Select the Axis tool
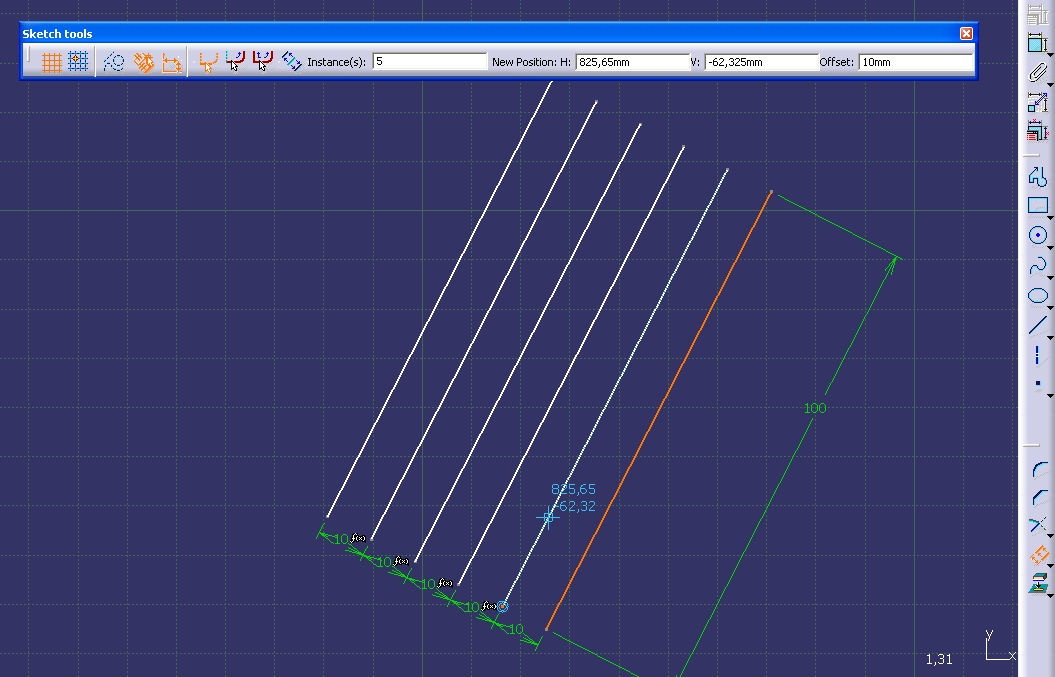The width and height of the screenshot is (1055, 677). tap(1038, 355)
